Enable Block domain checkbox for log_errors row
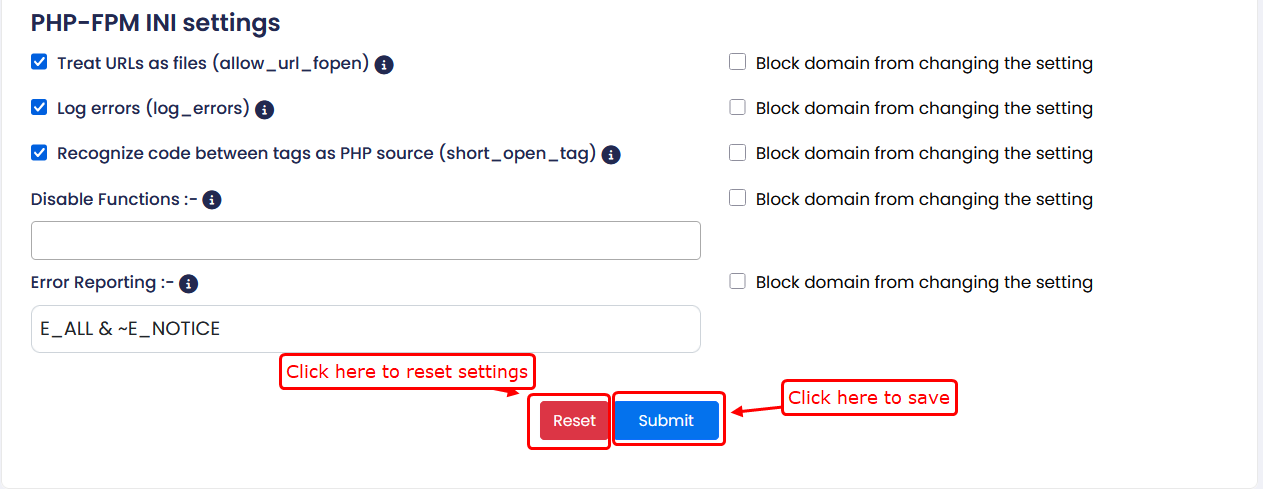Image resolution: width=1263 pixels, height=489 pixels. [x=738, y=108]
